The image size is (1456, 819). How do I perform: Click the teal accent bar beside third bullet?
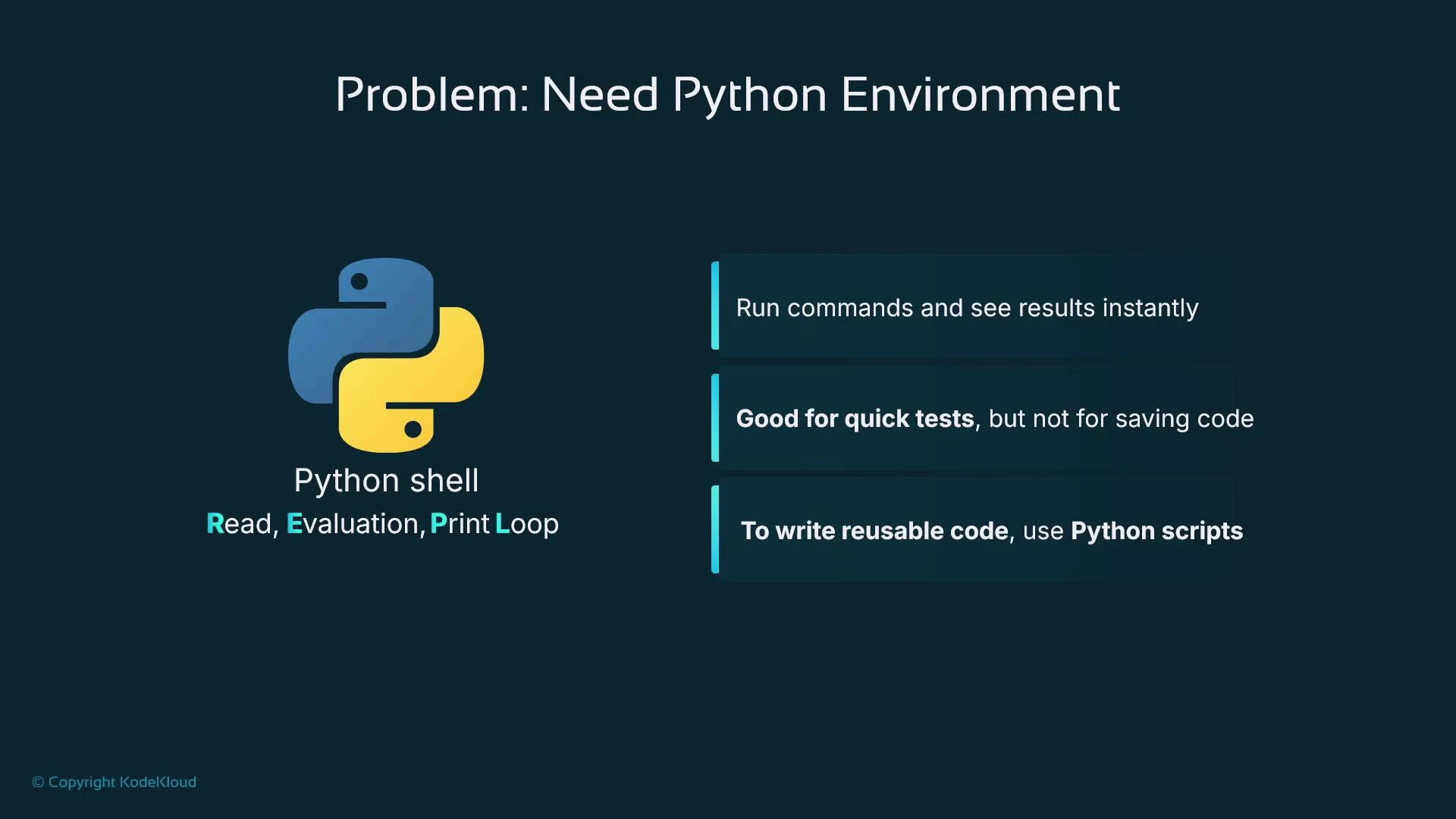pyautogui.click(x=715, y=529)
